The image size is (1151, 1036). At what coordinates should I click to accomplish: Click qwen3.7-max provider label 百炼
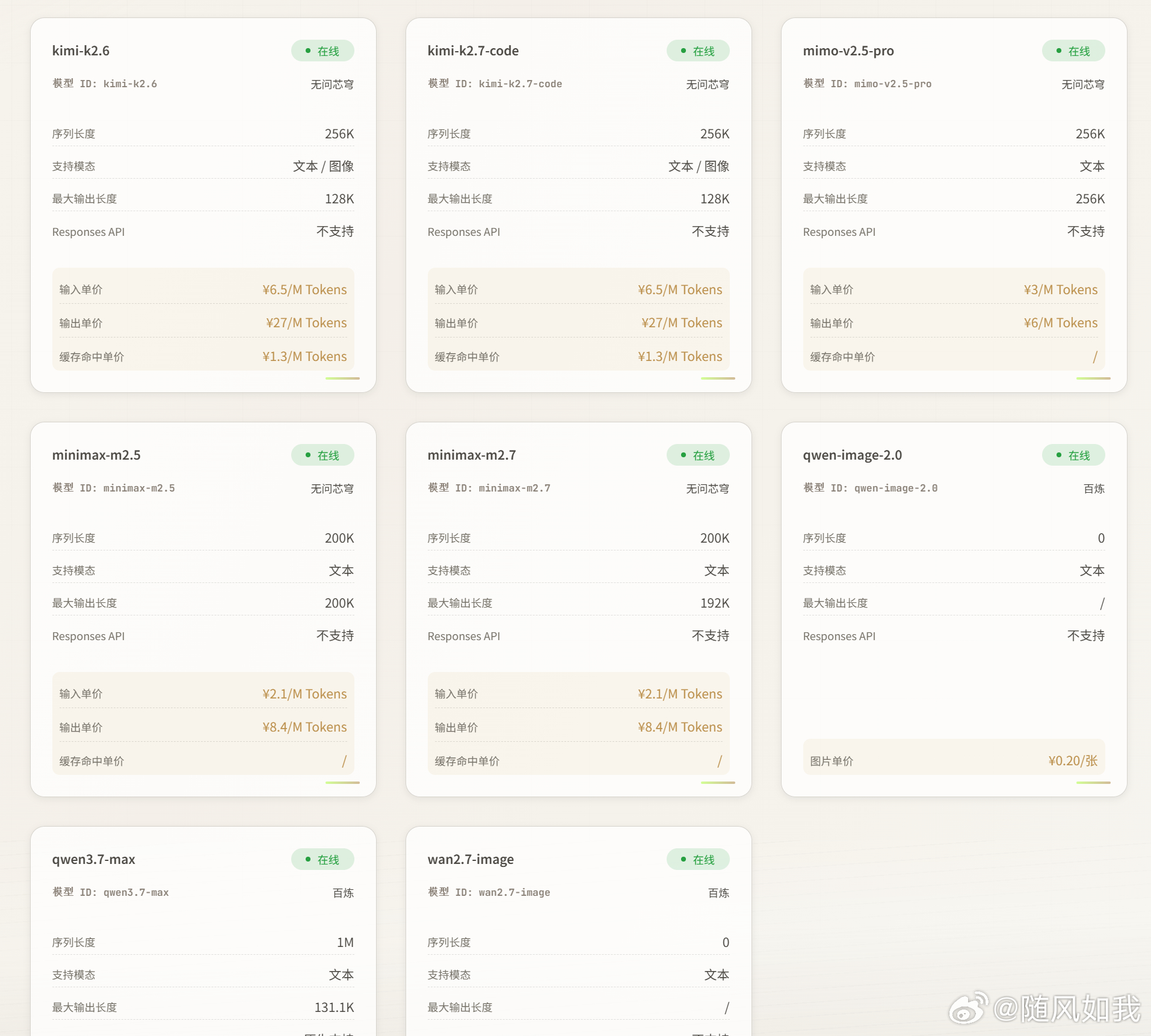343,893
